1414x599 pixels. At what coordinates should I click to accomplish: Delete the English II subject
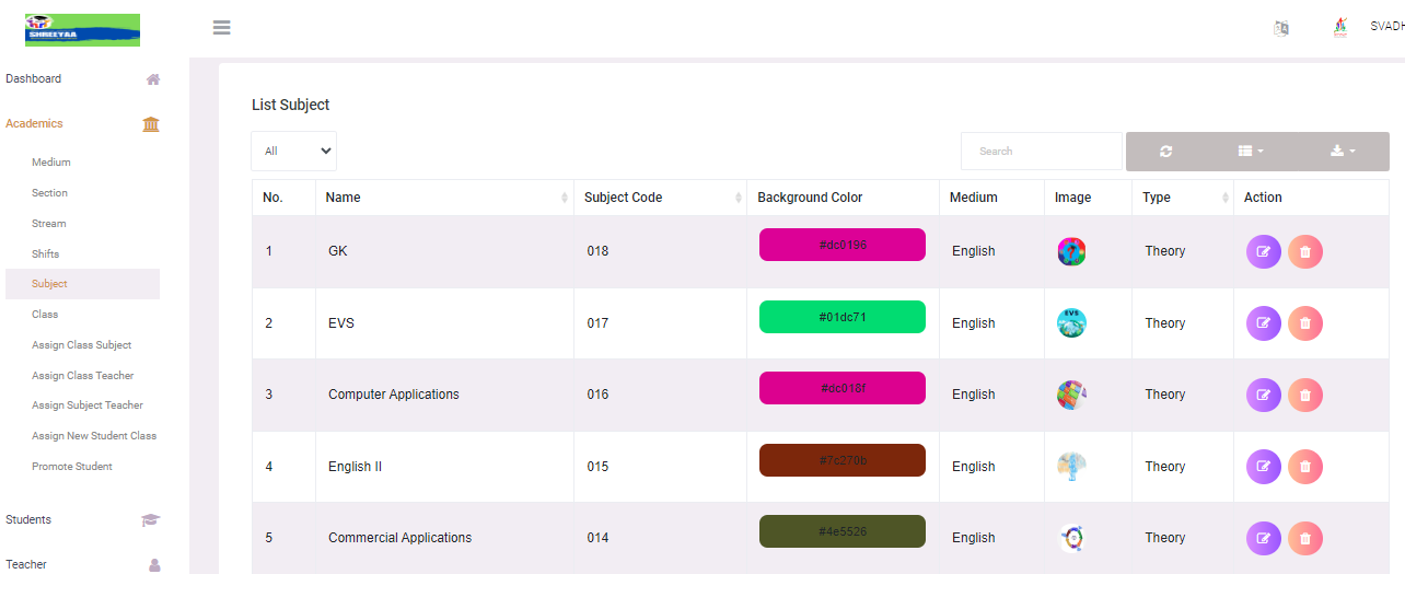[1305, 466]
